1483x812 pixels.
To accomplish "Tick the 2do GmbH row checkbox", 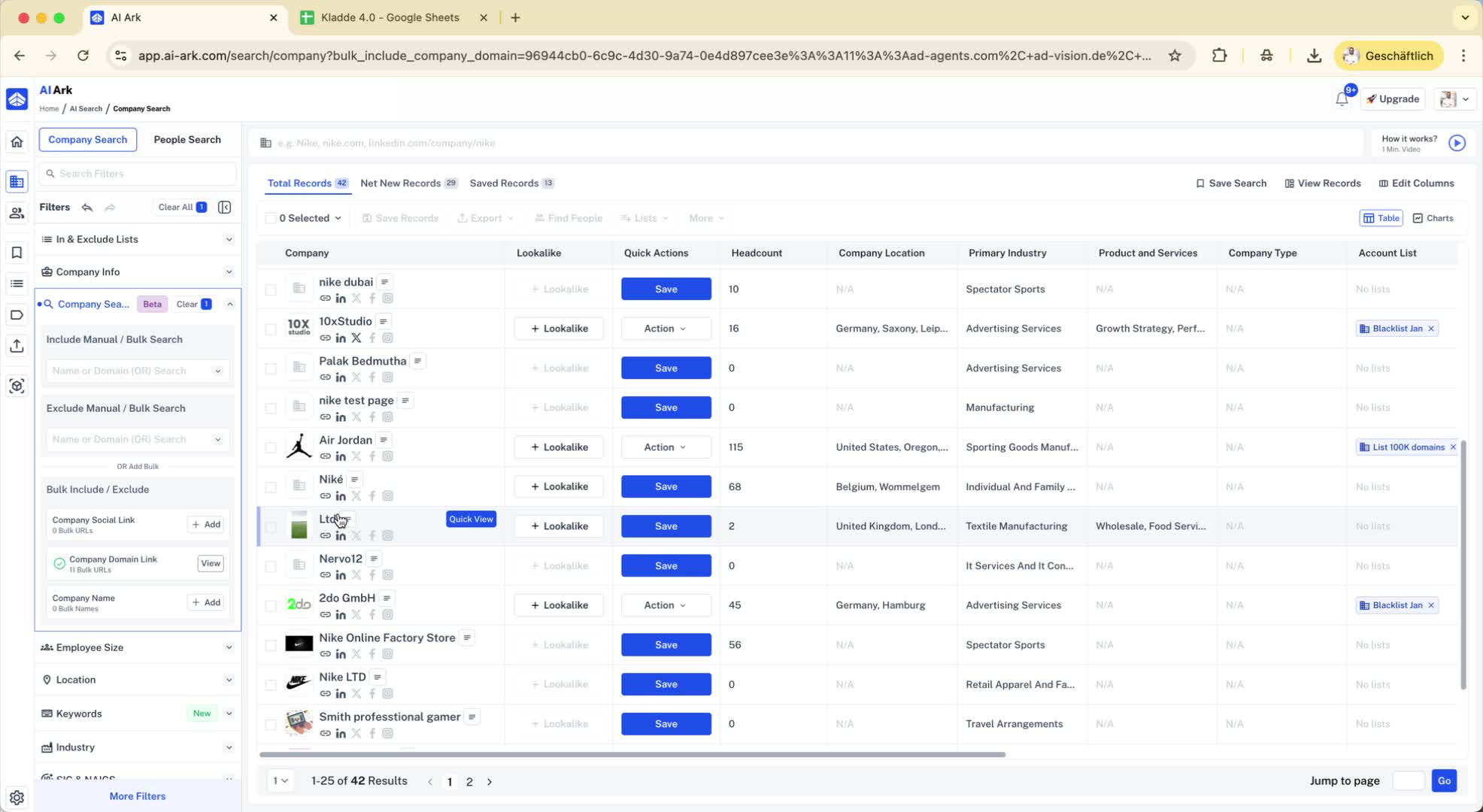I will click(x=271, y=605).
